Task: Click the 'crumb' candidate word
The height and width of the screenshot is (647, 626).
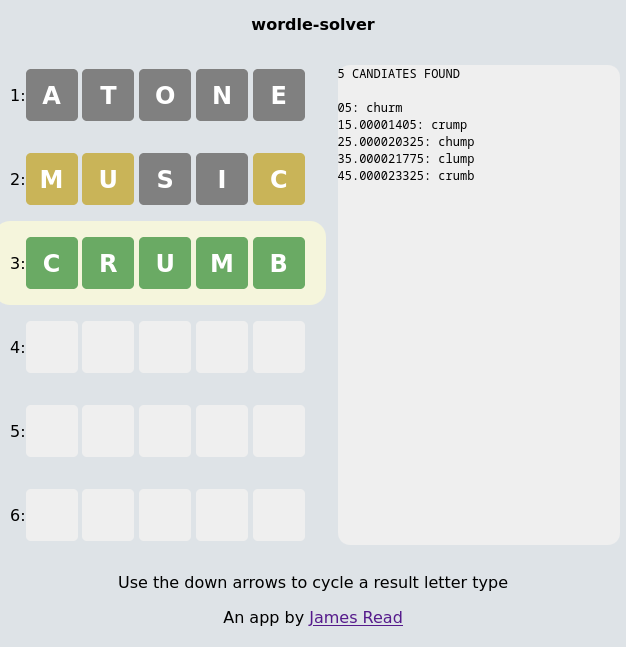Action: pyautogui.click(x=453, y=176)
